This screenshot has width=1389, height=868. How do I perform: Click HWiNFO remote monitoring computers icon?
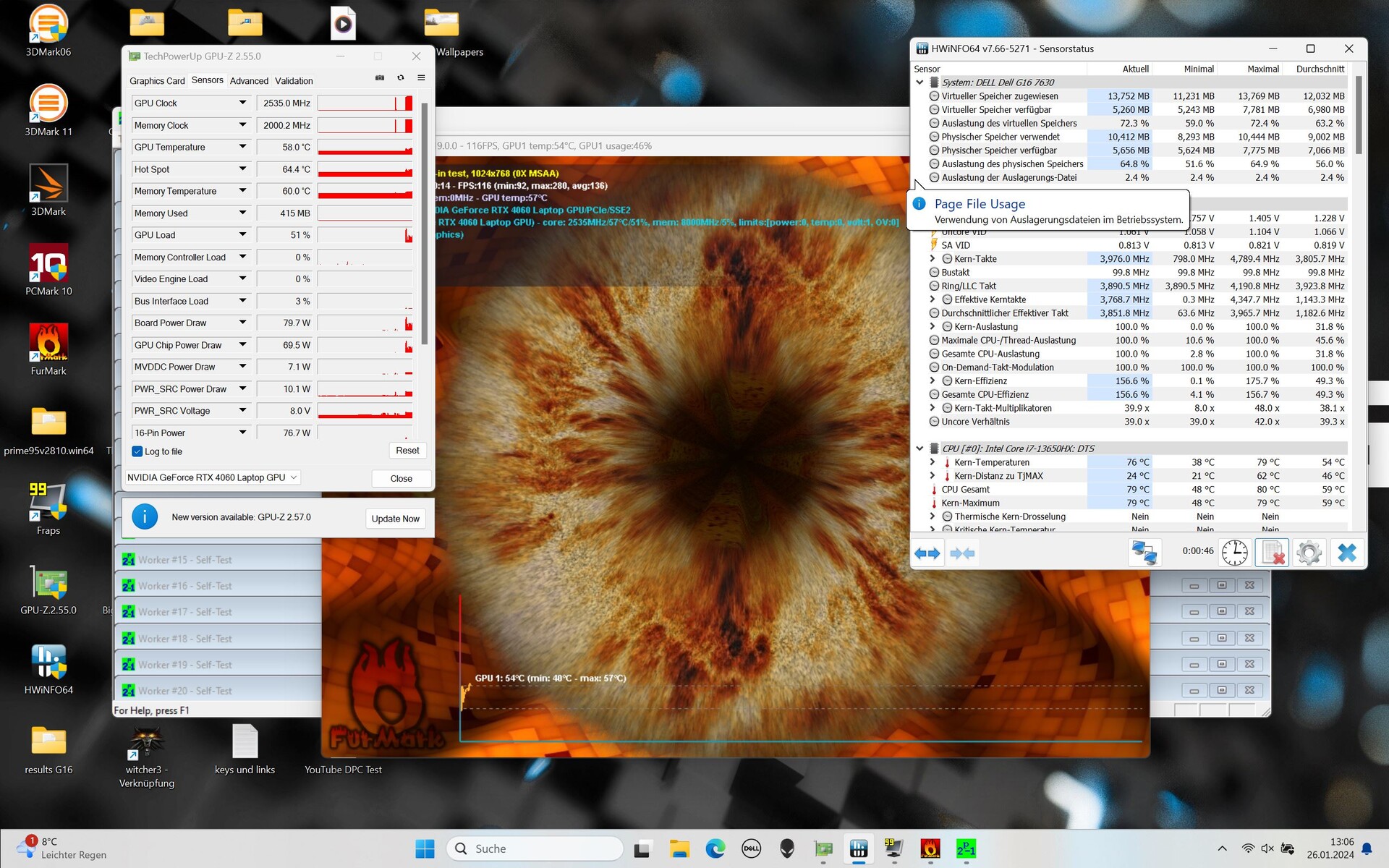[x=1144, y=553]
